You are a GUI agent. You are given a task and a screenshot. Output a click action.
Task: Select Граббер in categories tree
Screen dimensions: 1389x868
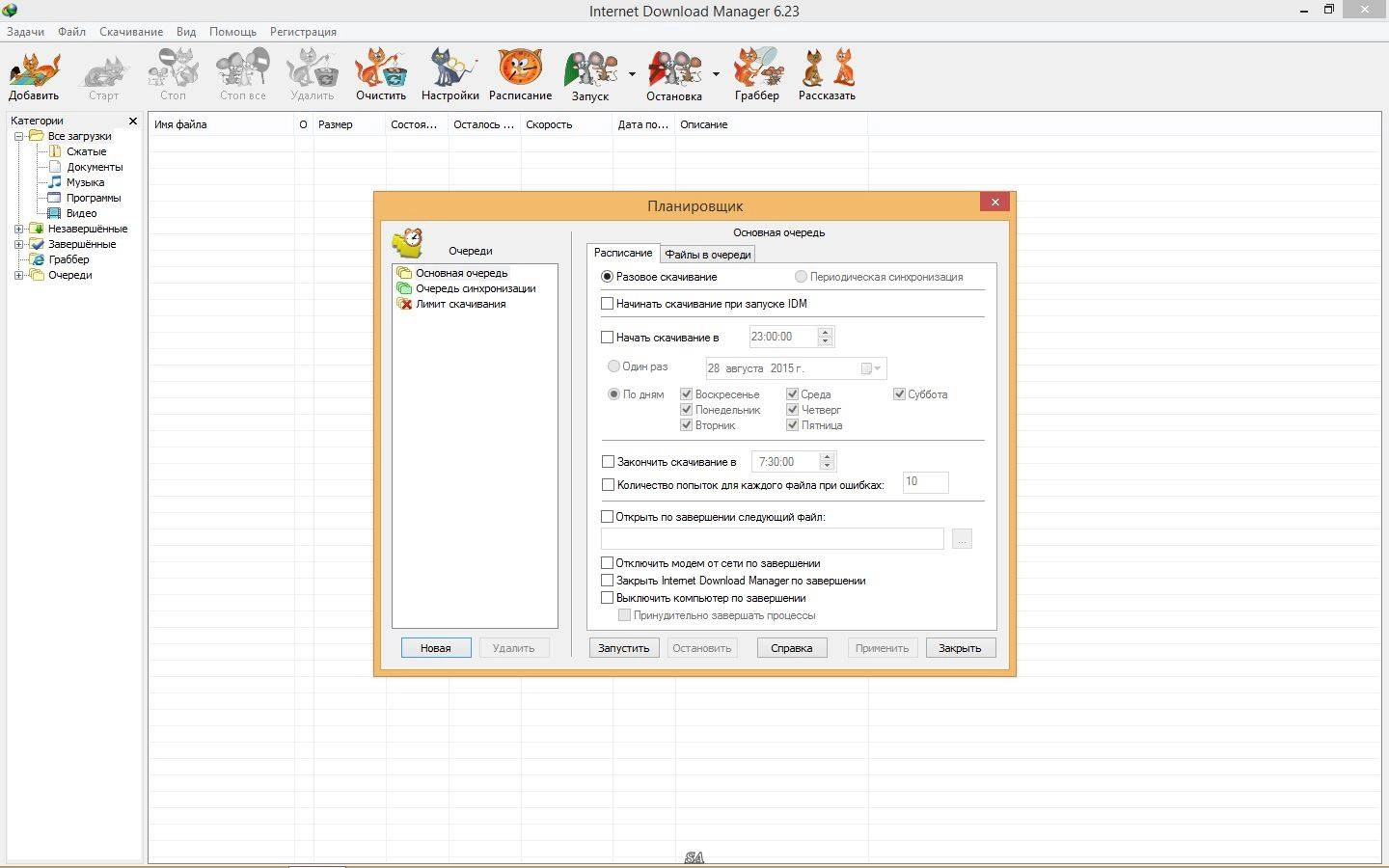(x=68, y=259)
